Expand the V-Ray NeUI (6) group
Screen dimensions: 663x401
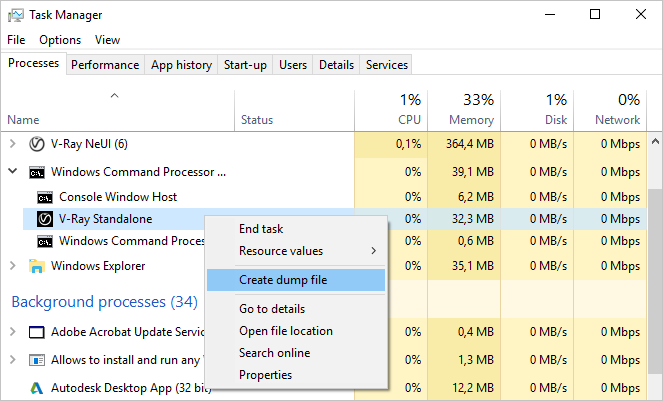(x=13, y=144)
